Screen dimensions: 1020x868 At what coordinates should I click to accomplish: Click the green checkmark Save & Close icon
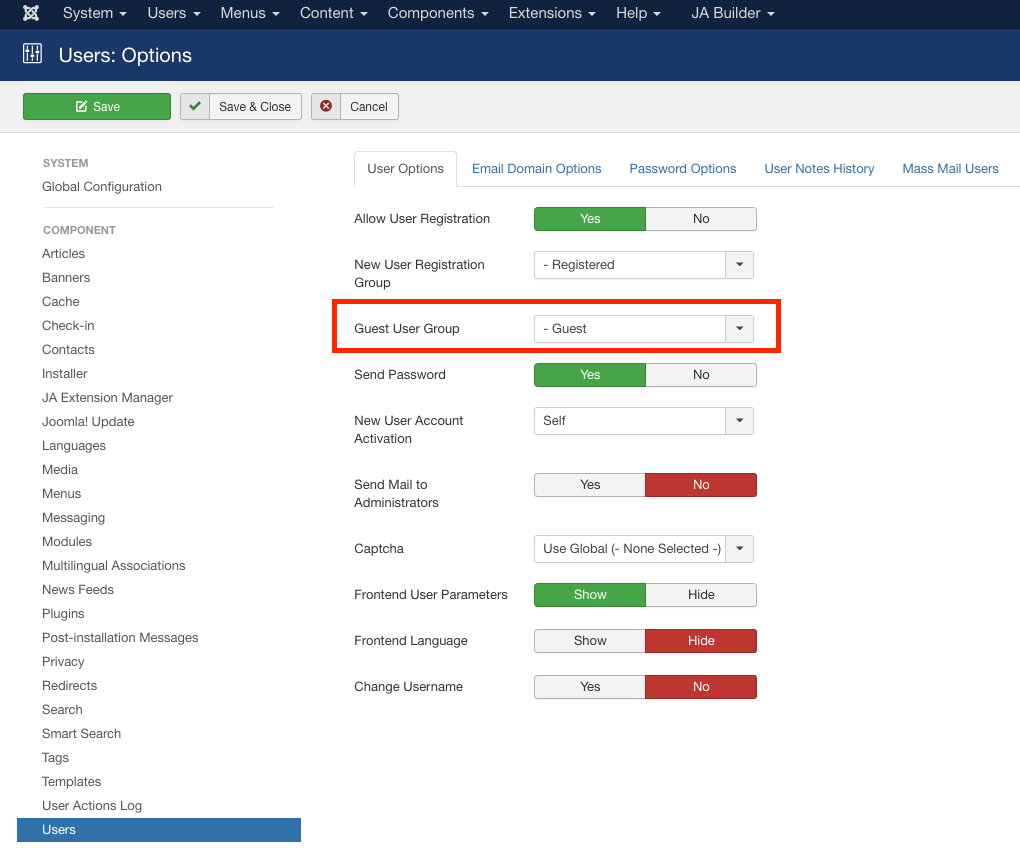tap(195, 107)
